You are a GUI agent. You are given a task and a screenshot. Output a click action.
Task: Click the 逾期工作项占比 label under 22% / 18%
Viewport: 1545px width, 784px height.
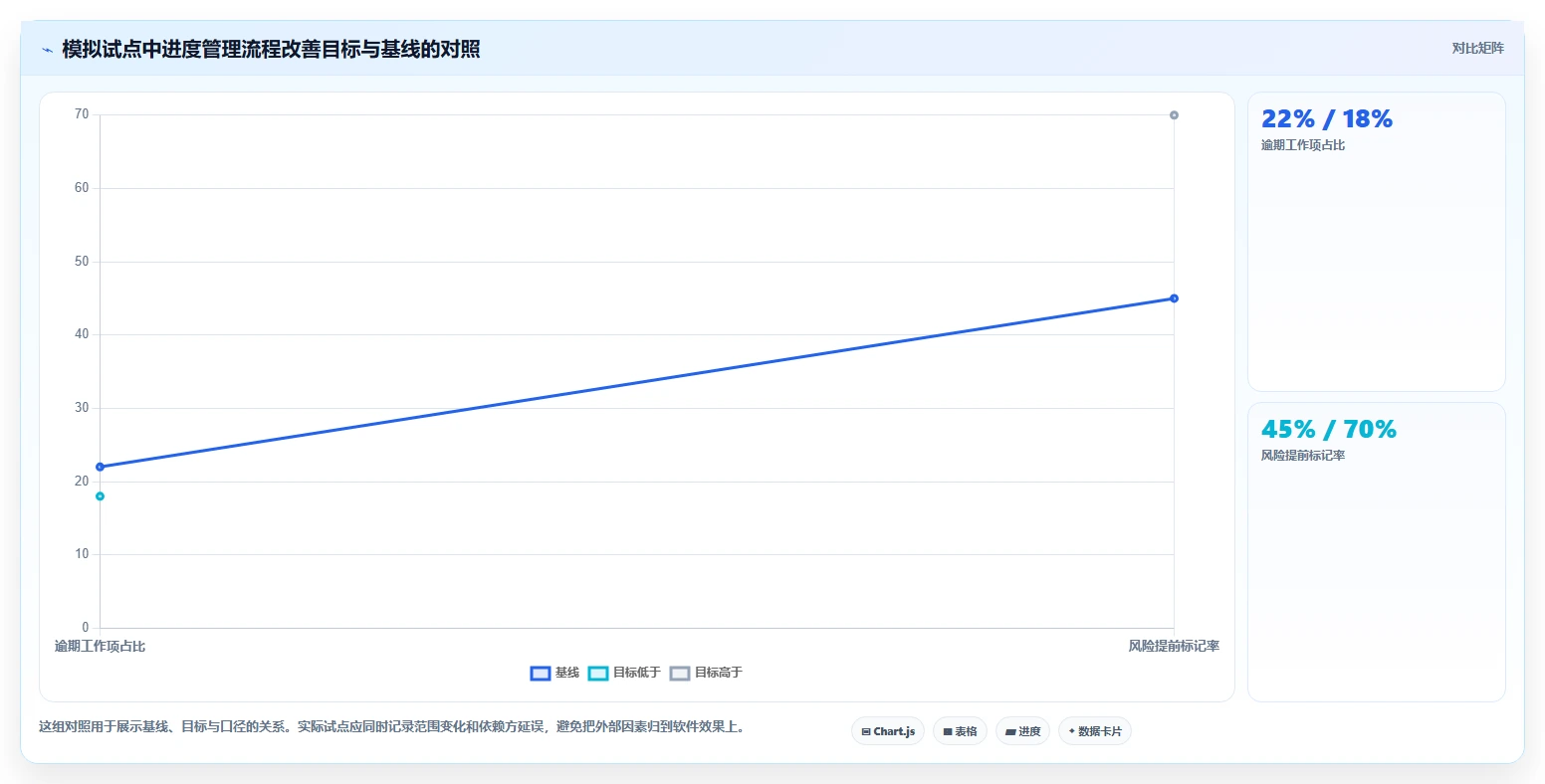click(x=1303, y=145)
